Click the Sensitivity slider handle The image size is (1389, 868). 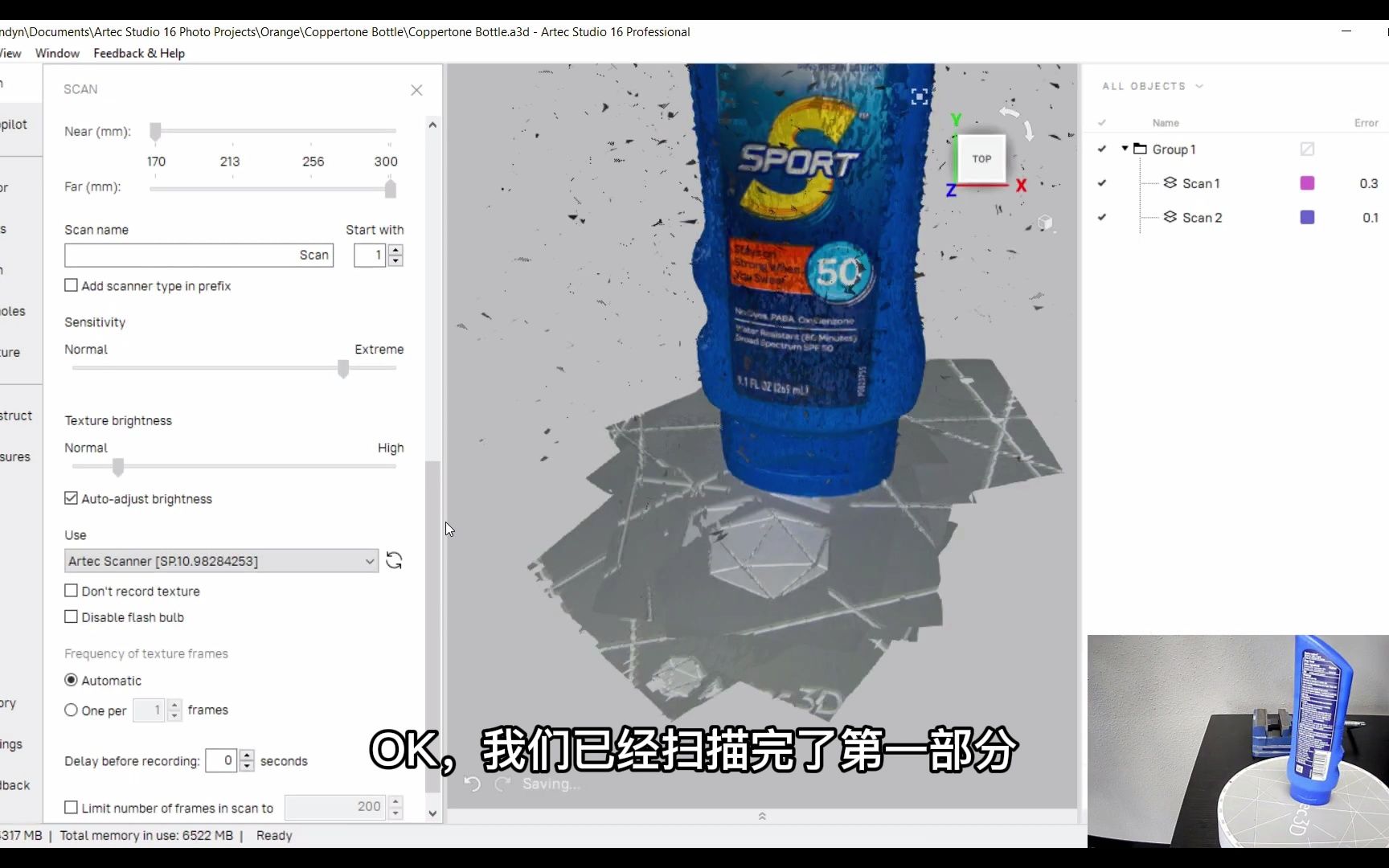pyautogui.click(x=343, y=369)
